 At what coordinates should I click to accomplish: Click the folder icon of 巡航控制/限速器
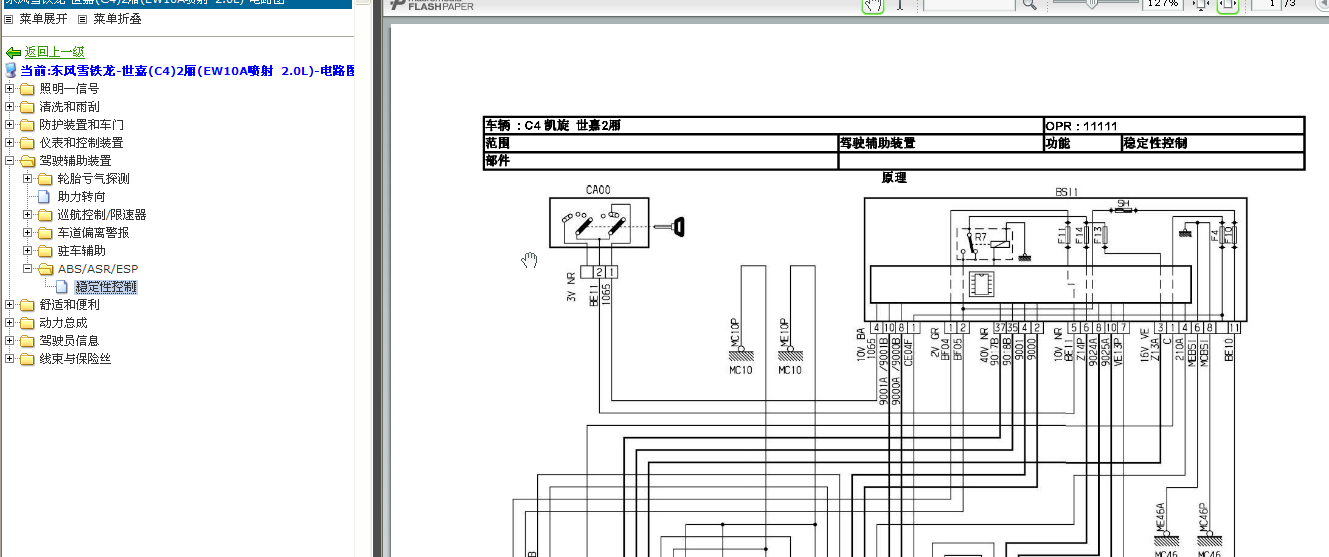pos(46,215)
